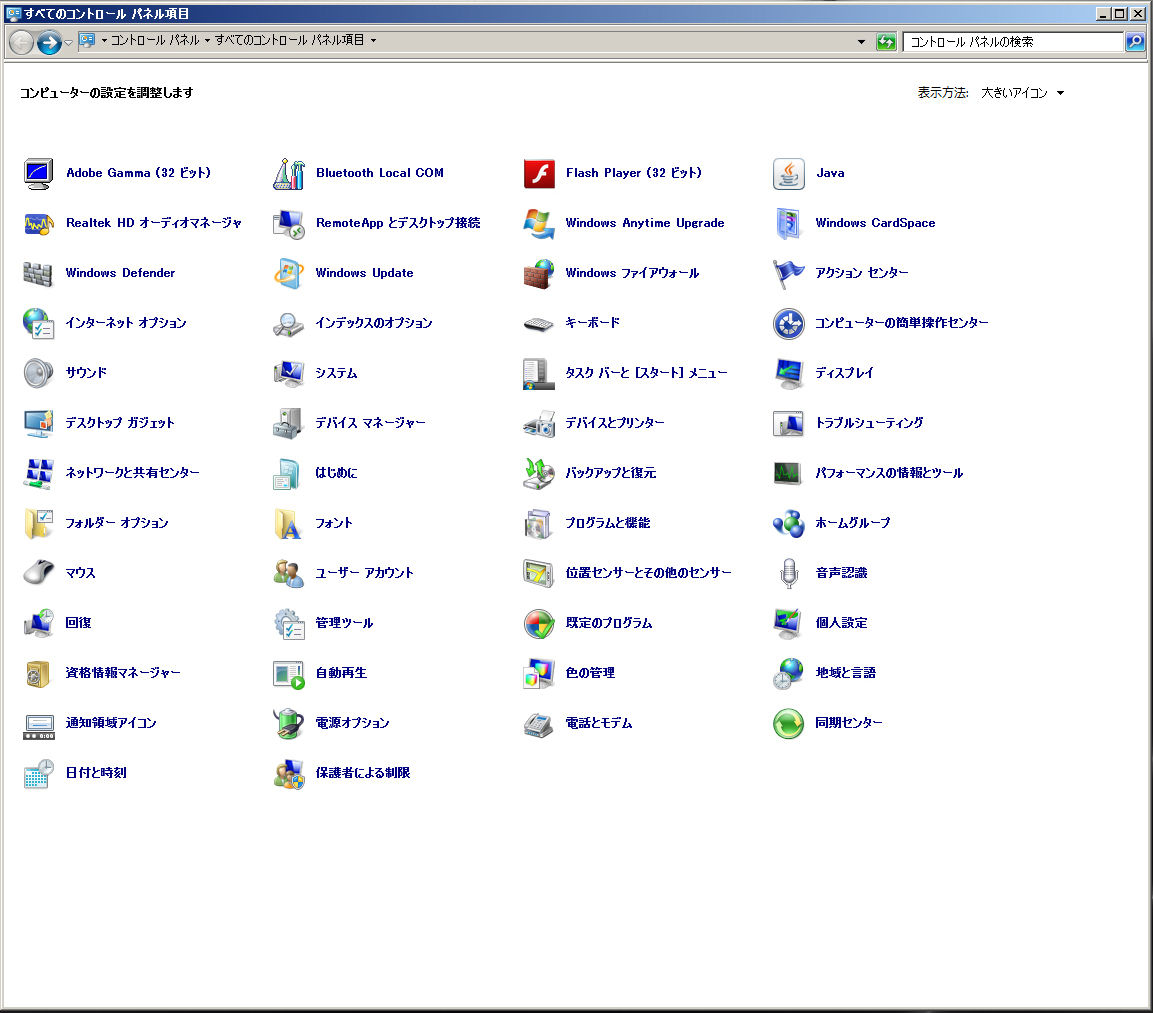Open the Default Programs icon

click(538, 623)
